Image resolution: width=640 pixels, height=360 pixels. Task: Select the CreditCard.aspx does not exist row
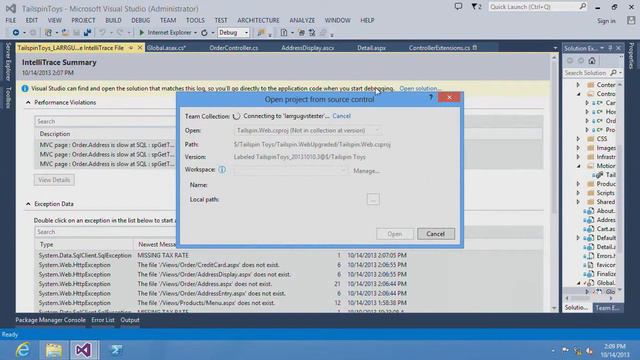pyautogui.click(x=289, y=265)
